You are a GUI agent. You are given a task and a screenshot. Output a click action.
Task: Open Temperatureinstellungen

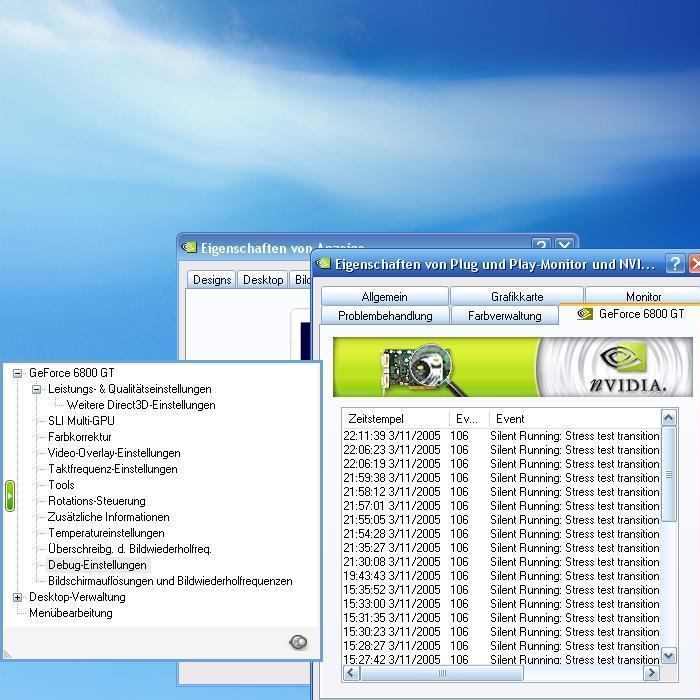(106, 533)
